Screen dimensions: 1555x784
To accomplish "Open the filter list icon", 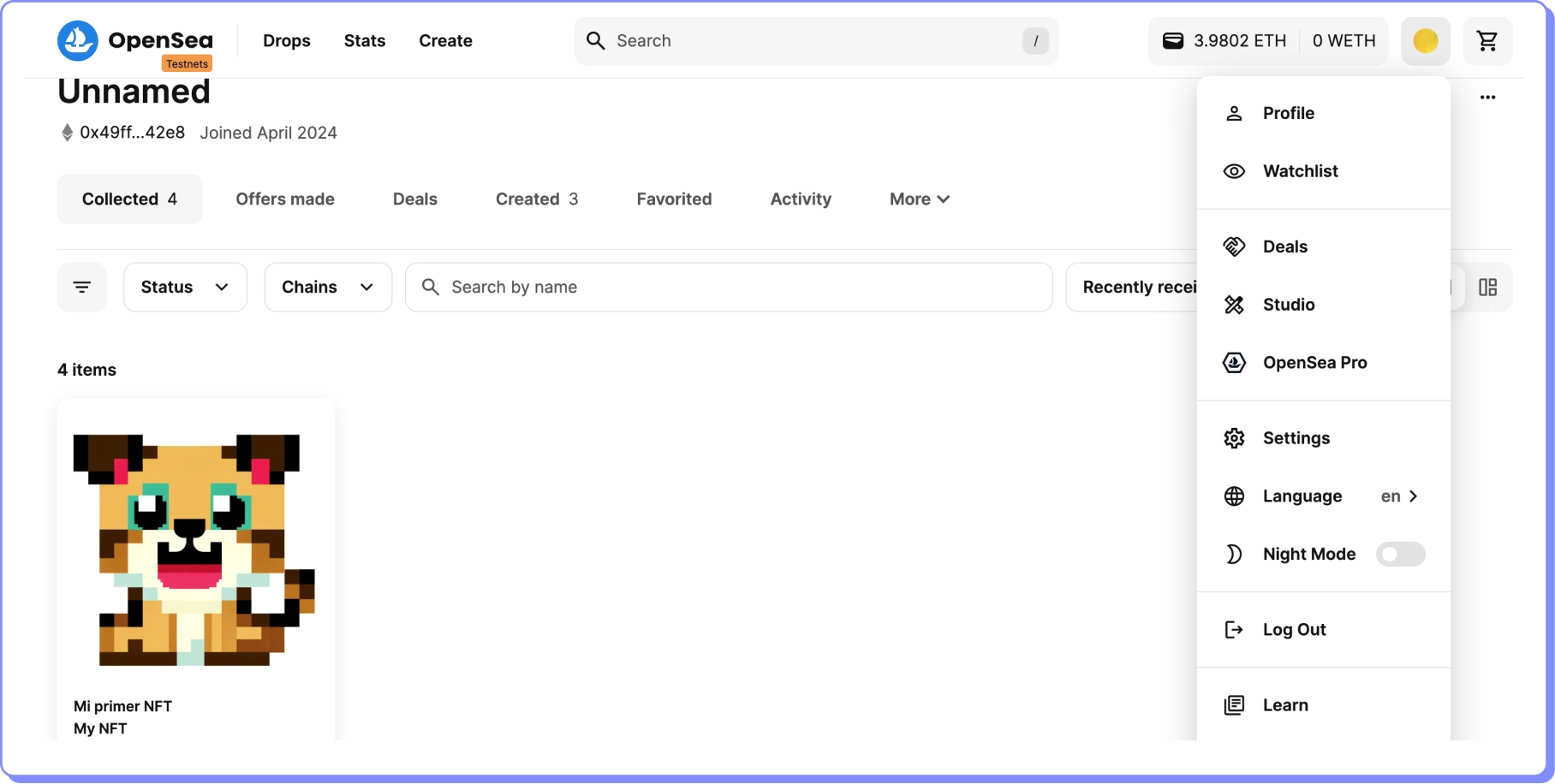I will (82, 288).
